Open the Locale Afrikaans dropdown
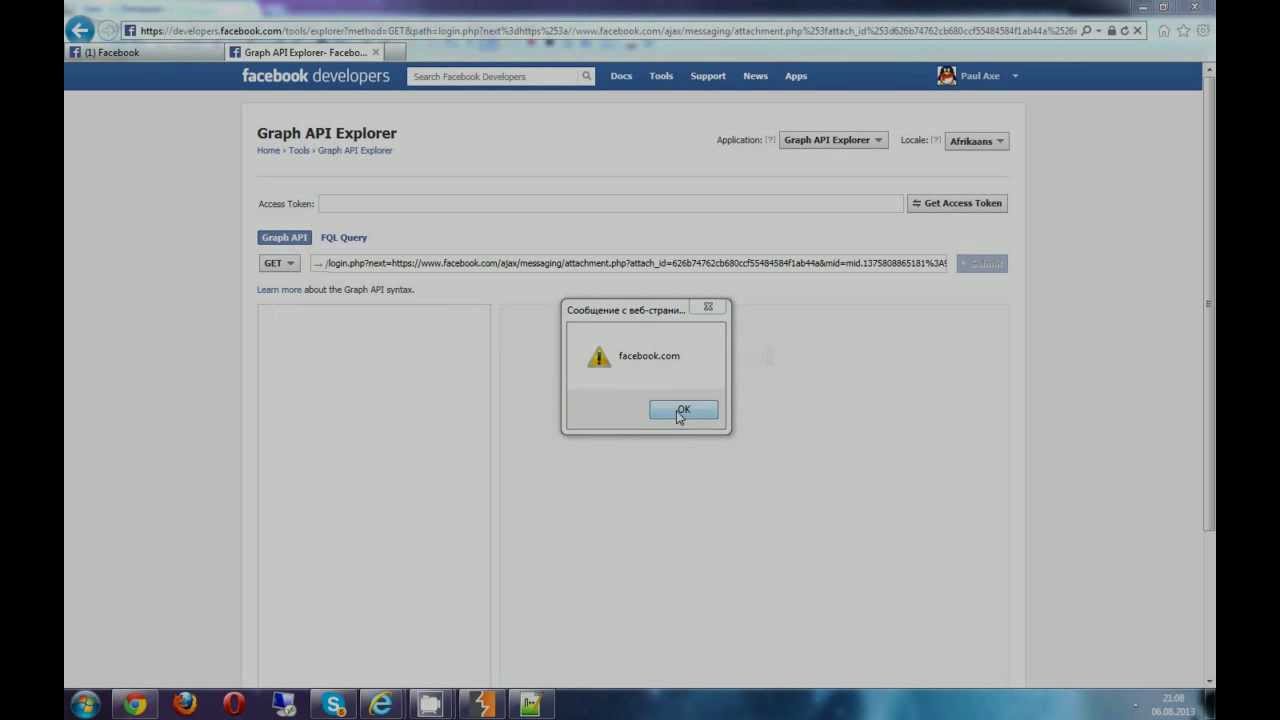Viewport: 1280px width, 720px height. click(976, 141)
